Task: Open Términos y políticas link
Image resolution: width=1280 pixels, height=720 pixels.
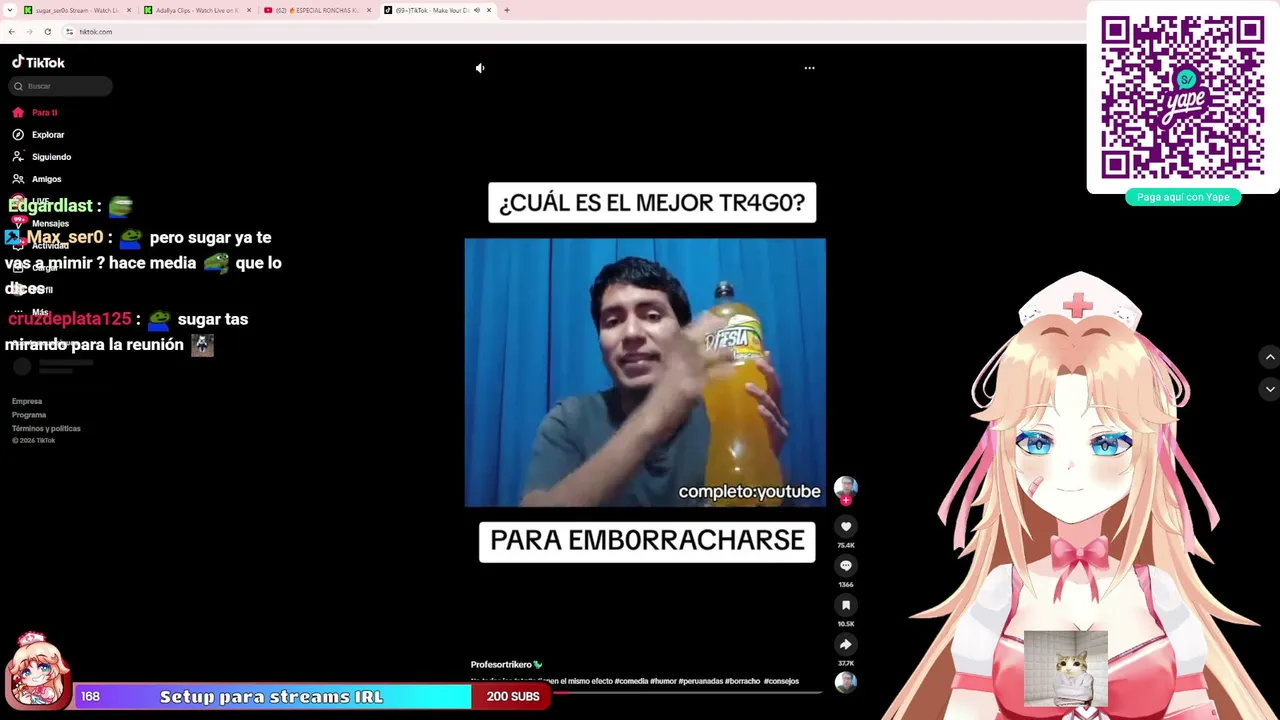Action: pyautogui.click(x=46, y=428)
